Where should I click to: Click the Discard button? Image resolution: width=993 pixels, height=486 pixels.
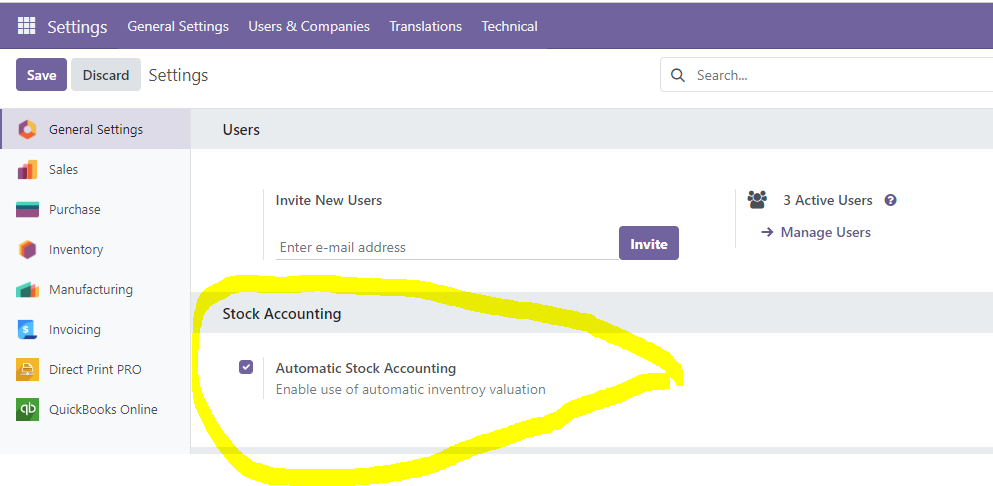click(106, 75)
